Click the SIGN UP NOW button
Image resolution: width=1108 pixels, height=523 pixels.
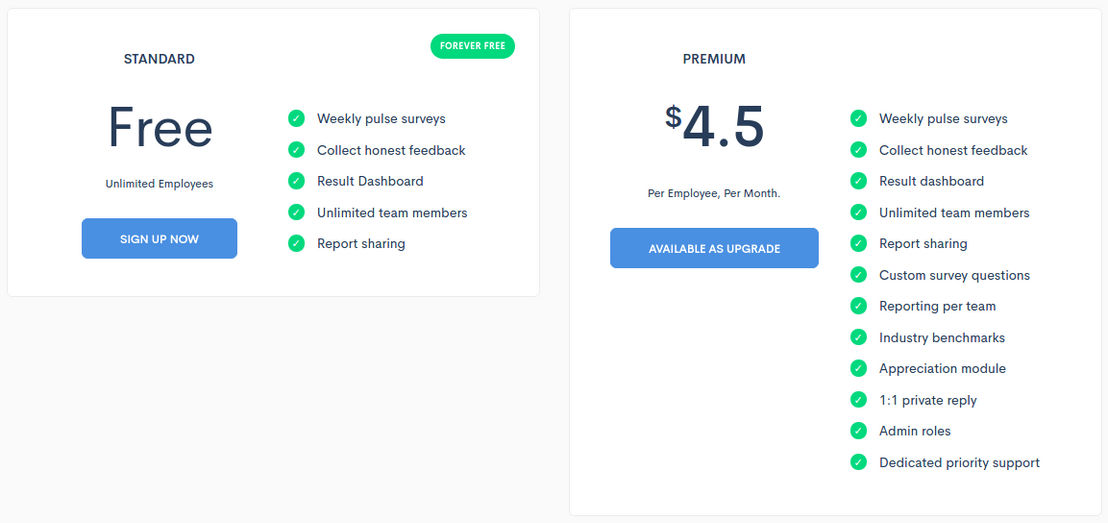(159, 238)
